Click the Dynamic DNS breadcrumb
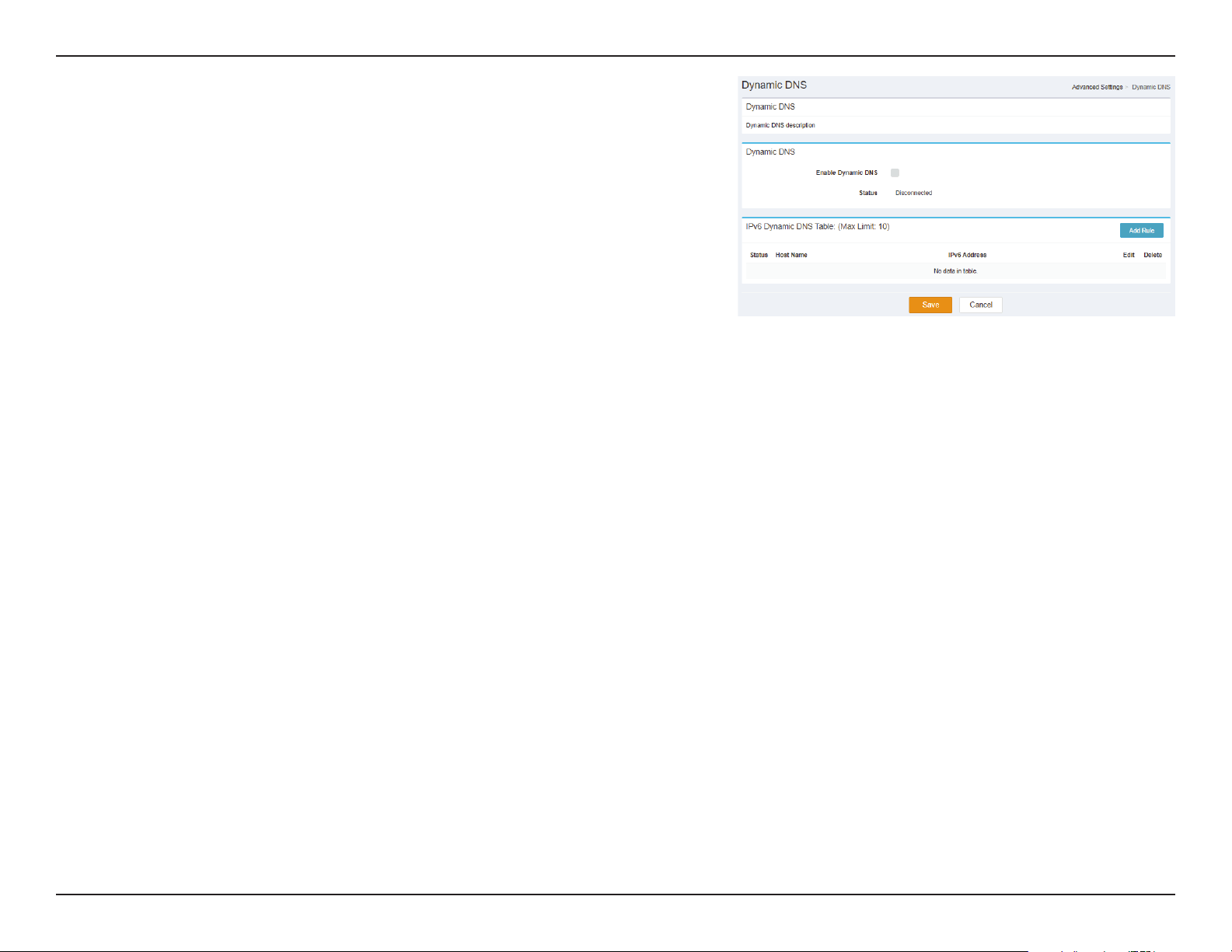This screenshot has height=952, width=1232. pyautogui.click(x=1150, y=87)
